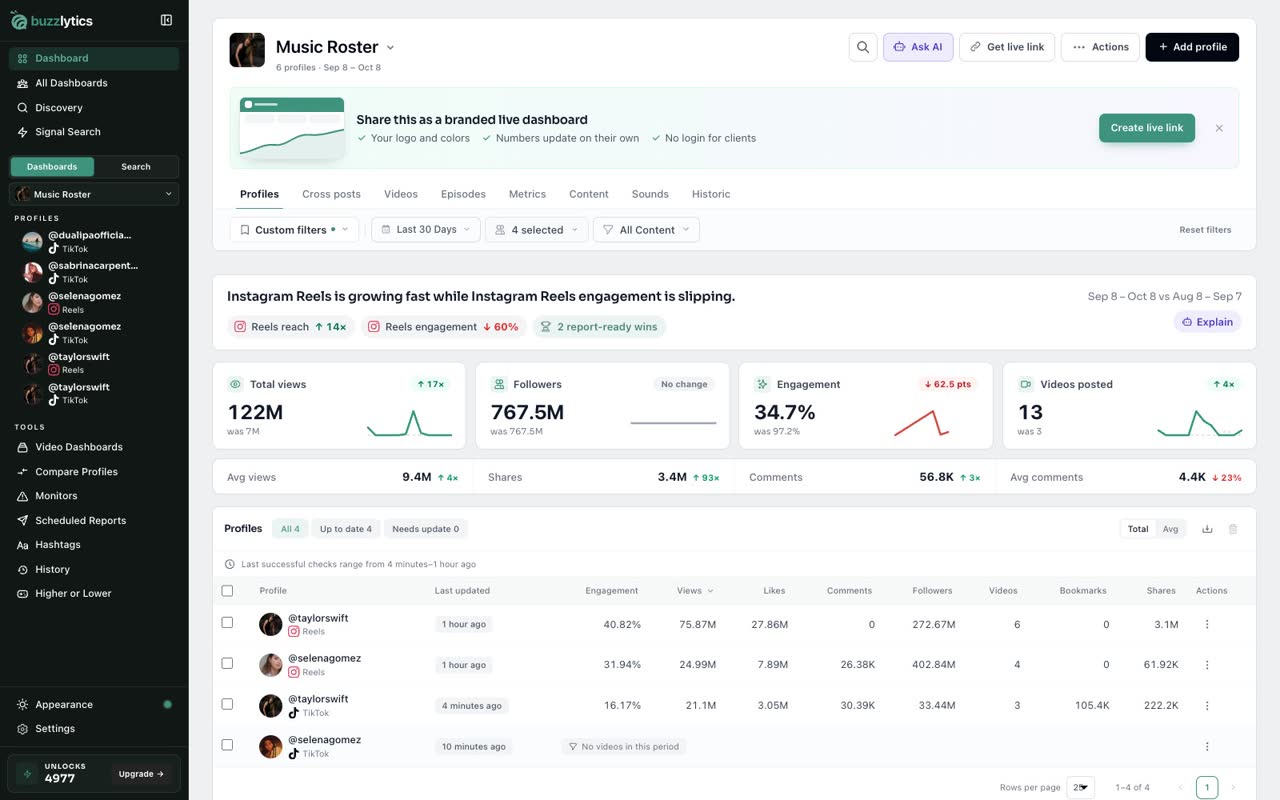Tick the @selenagomez TikTok row checkbox

tap(227, 745)
